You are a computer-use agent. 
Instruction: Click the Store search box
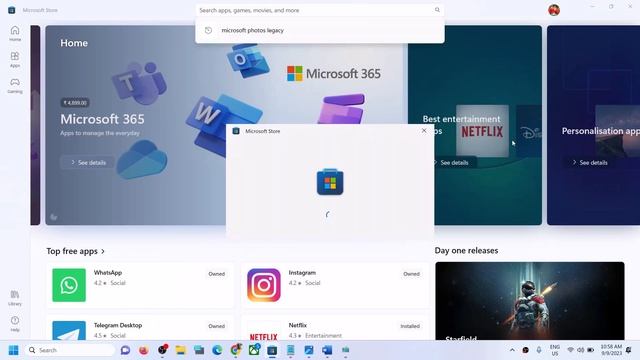point(320,10)
